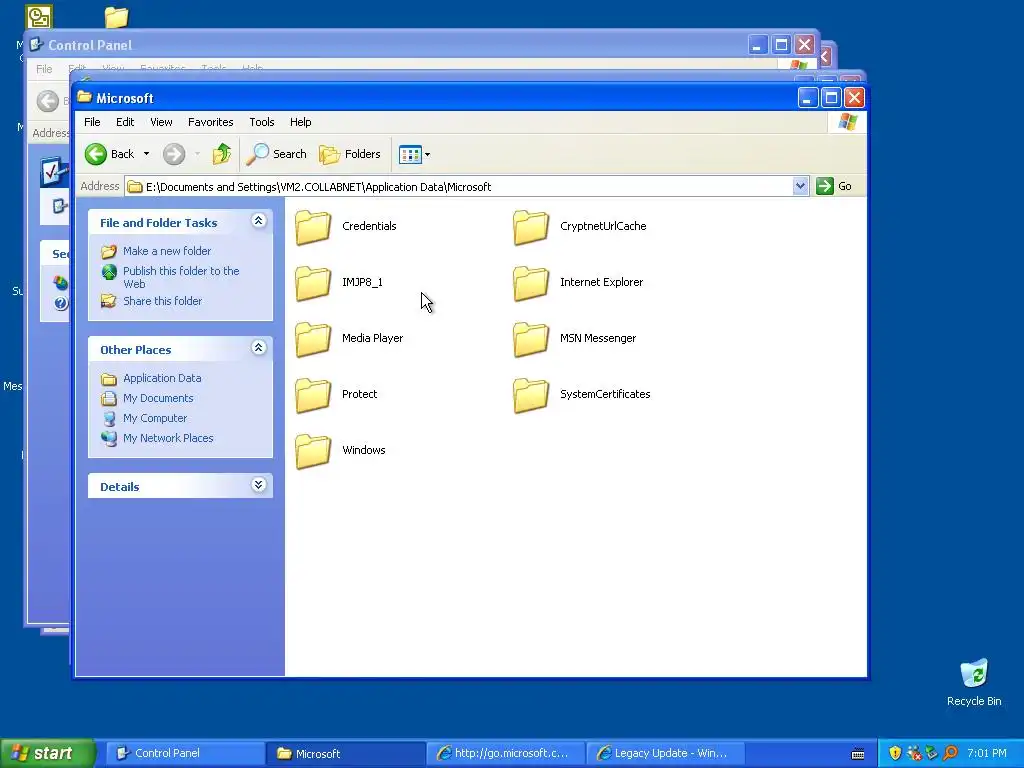
Task: Click the Publish to Web globe icon
Action: click(109, 272)
